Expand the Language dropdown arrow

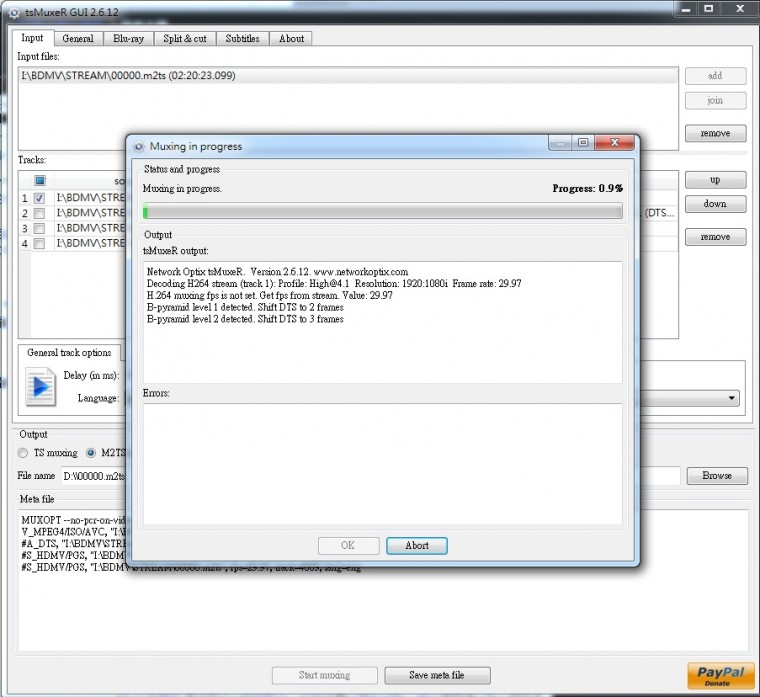pyautogui.click(x=733, y=398)
